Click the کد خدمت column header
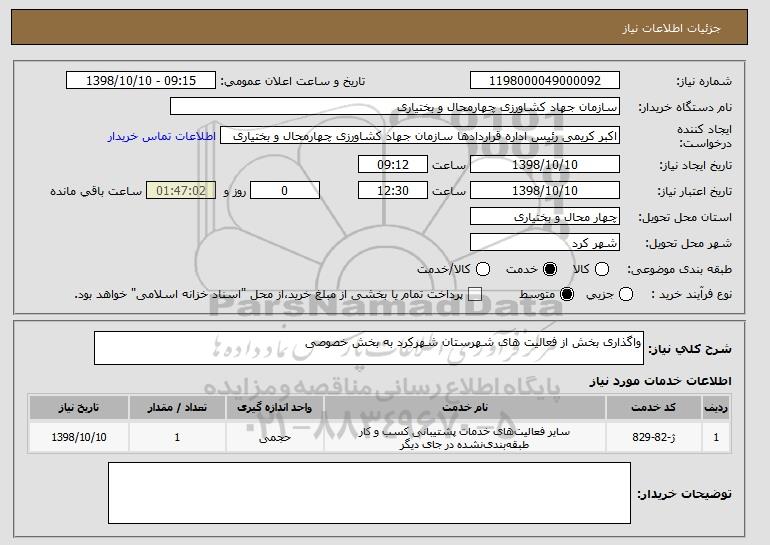The height and width of the screenshot is (545, 770). pos(654,408)
